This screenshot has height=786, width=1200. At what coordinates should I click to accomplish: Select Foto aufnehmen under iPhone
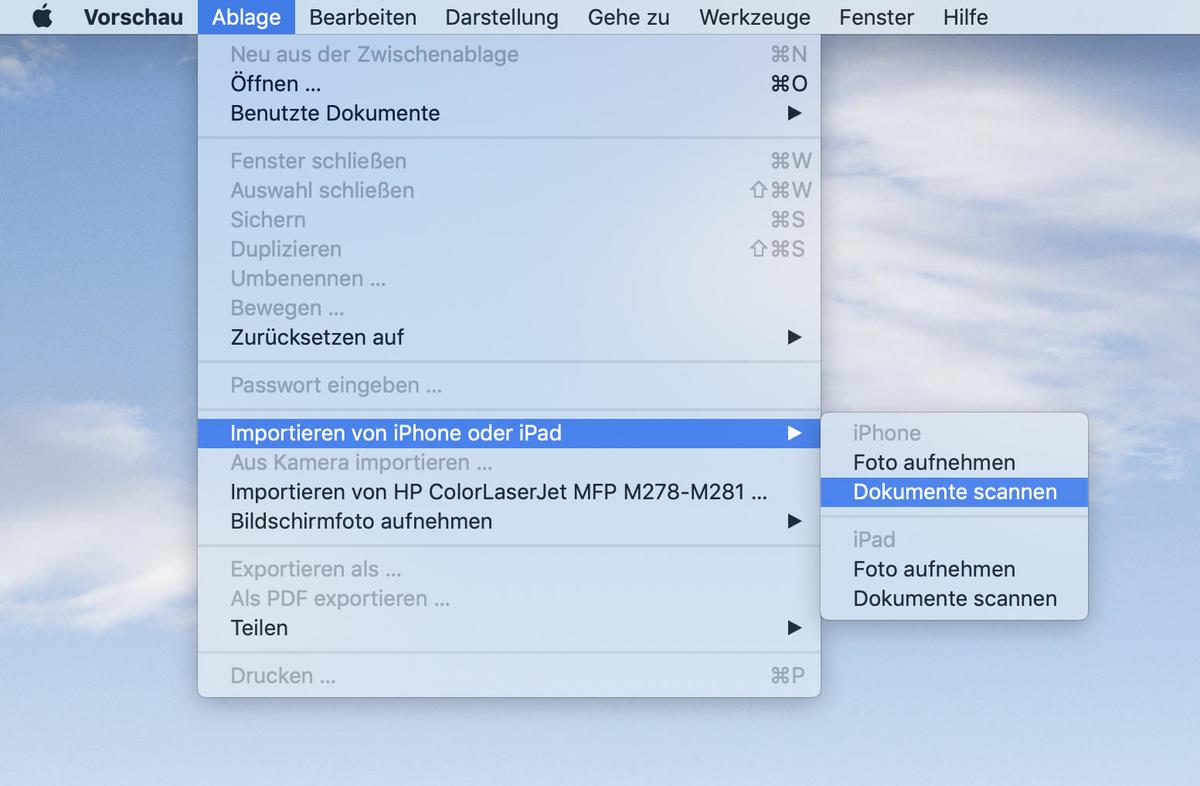954,462
